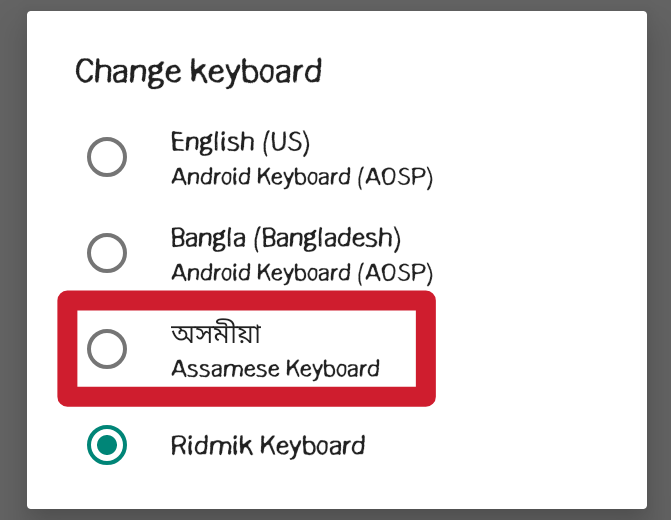Click the Change keyboard dialog title
671x520 pixels.
tap(198, 72)
